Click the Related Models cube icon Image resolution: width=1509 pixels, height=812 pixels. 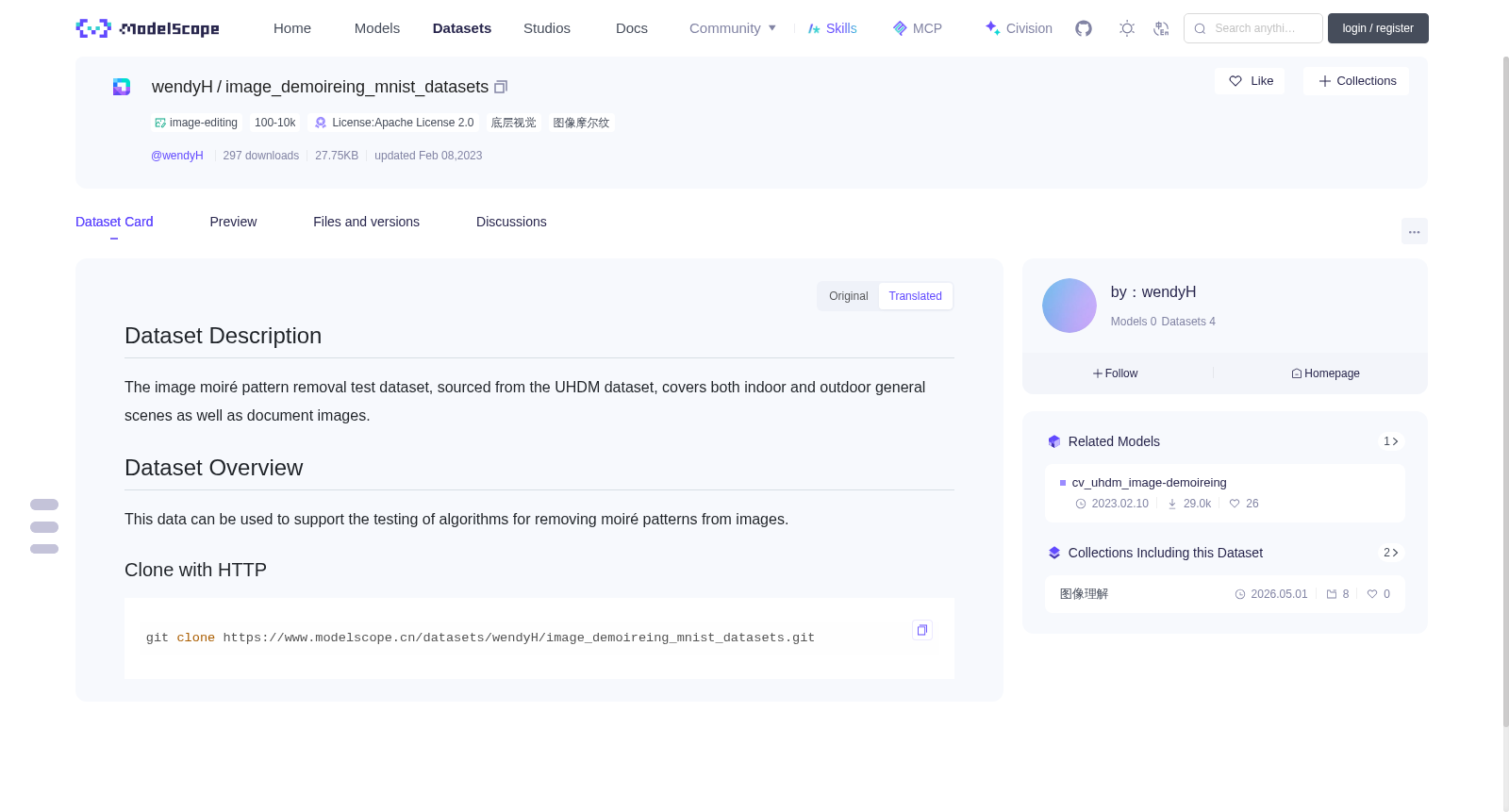(1054, 441)
